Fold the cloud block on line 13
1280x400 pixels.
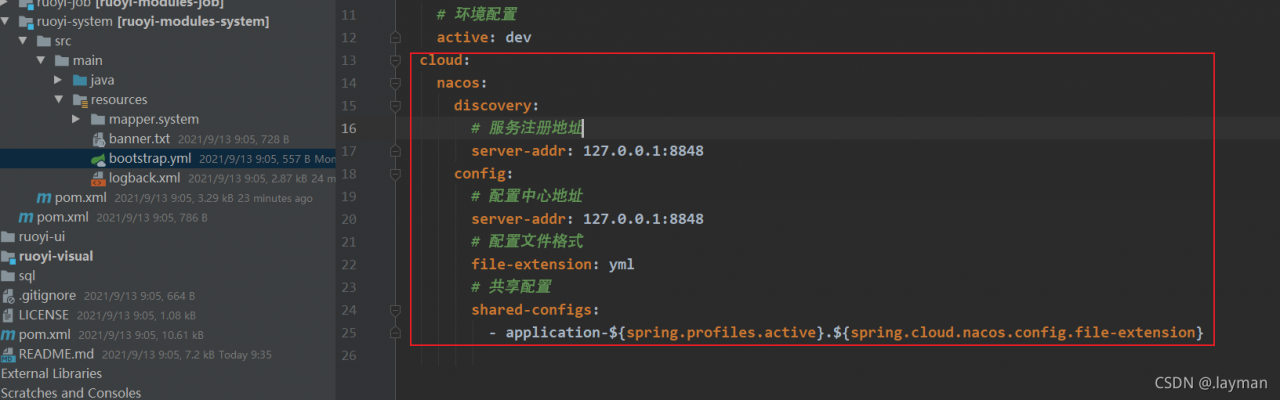point(396,61)
